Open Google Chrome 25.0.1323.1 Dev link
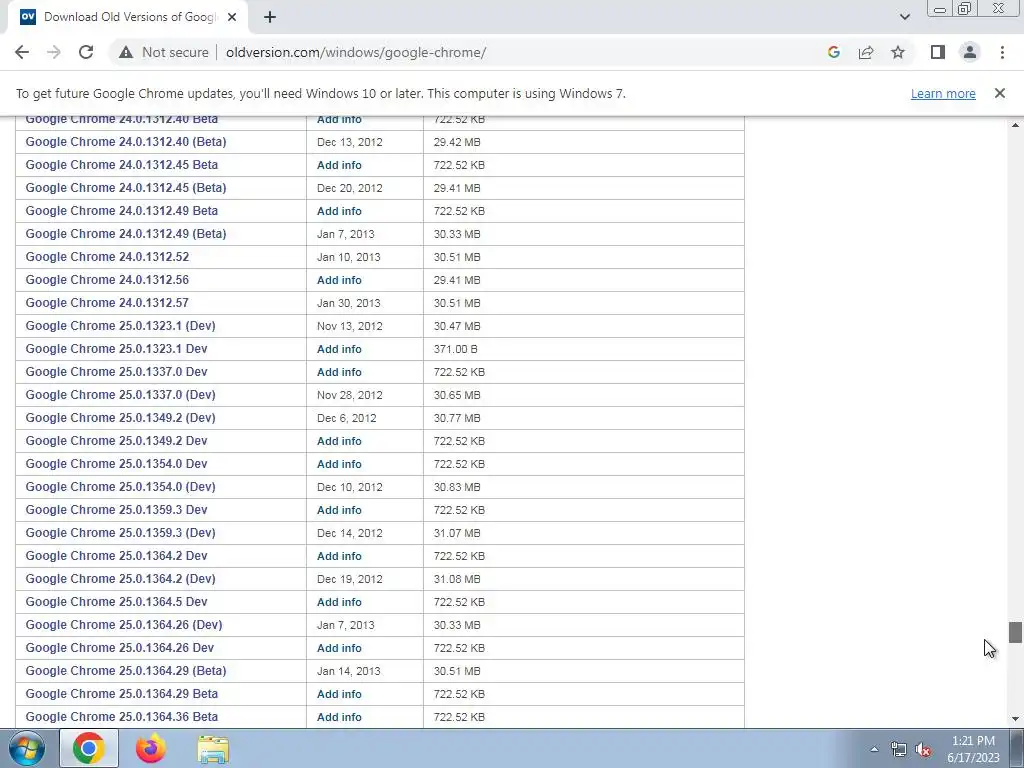This screenshot has width=1024, height=768. [116, 349]
